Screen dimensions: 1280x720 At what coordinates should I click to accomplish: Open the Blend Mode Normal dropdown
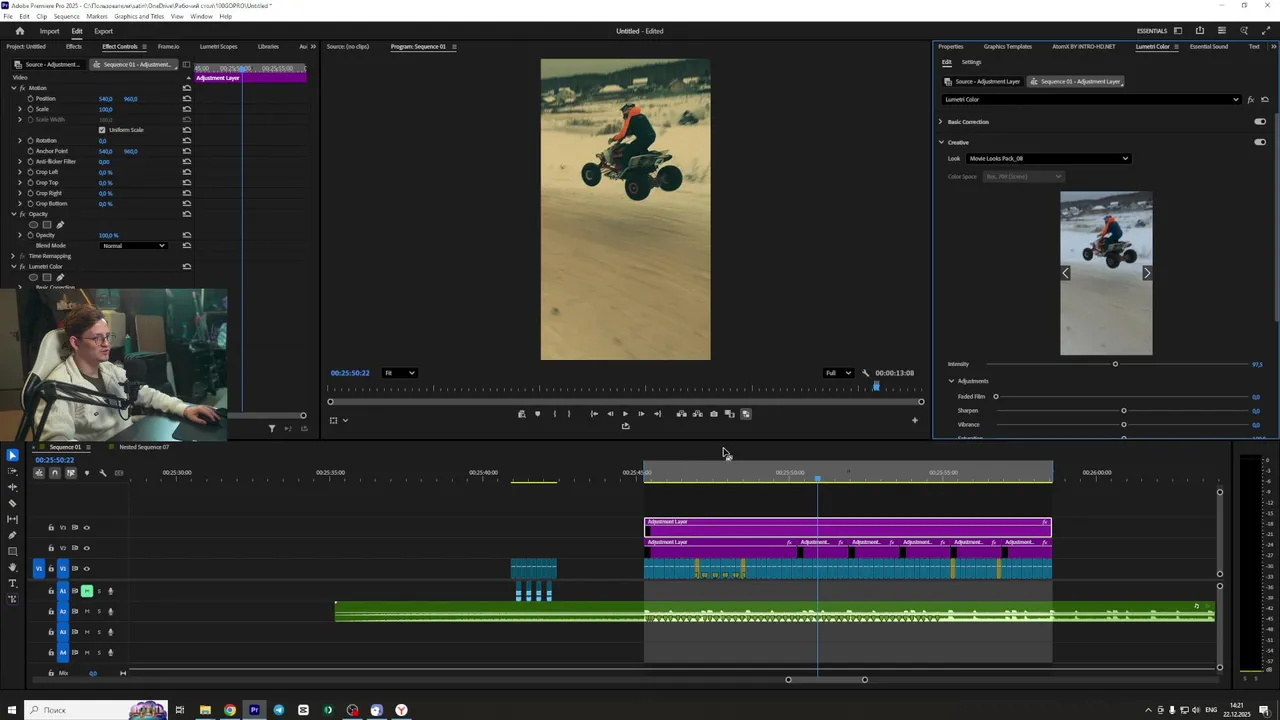pos(133,246)
